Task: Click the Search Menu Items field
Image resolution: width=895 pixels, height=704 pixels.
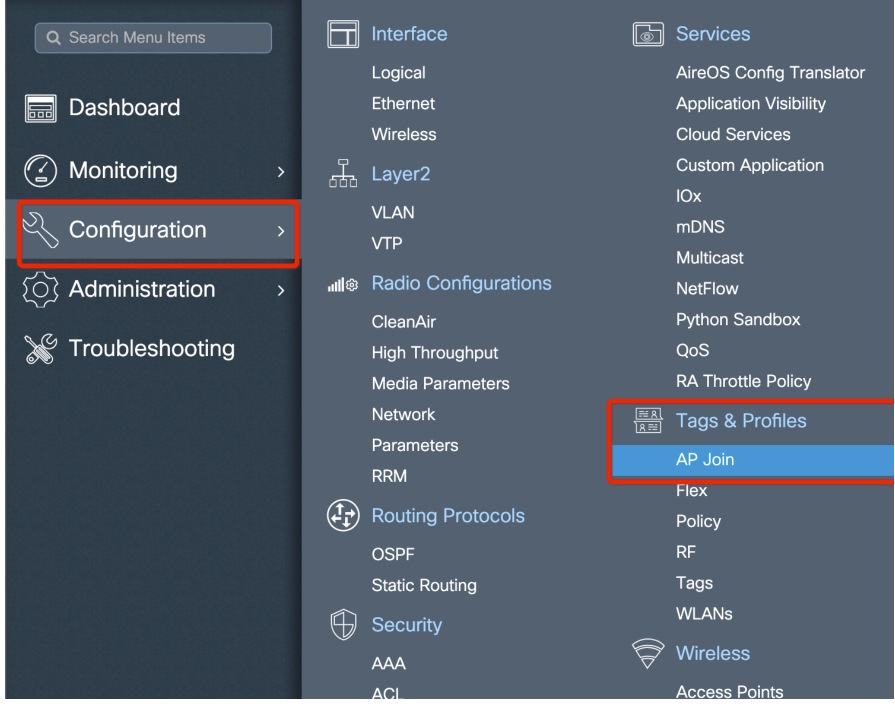Action: tap(153, 38)
